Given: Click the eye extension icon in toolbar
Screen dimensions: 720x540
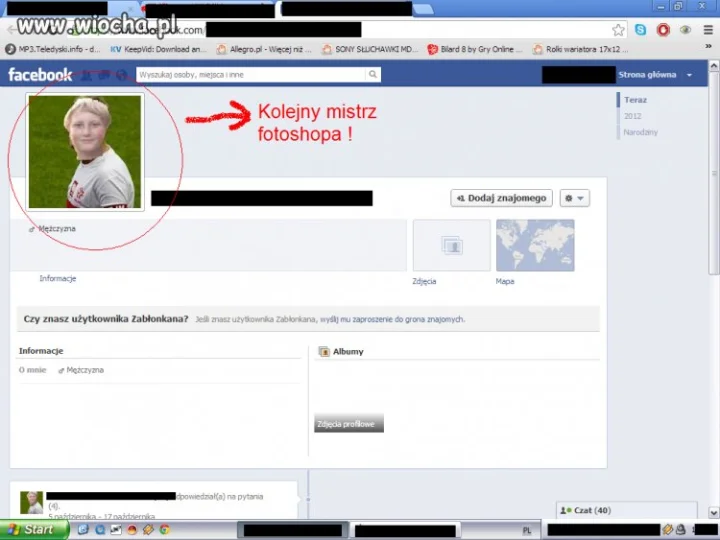Looking at the screenshot, I should click(686, 30).
